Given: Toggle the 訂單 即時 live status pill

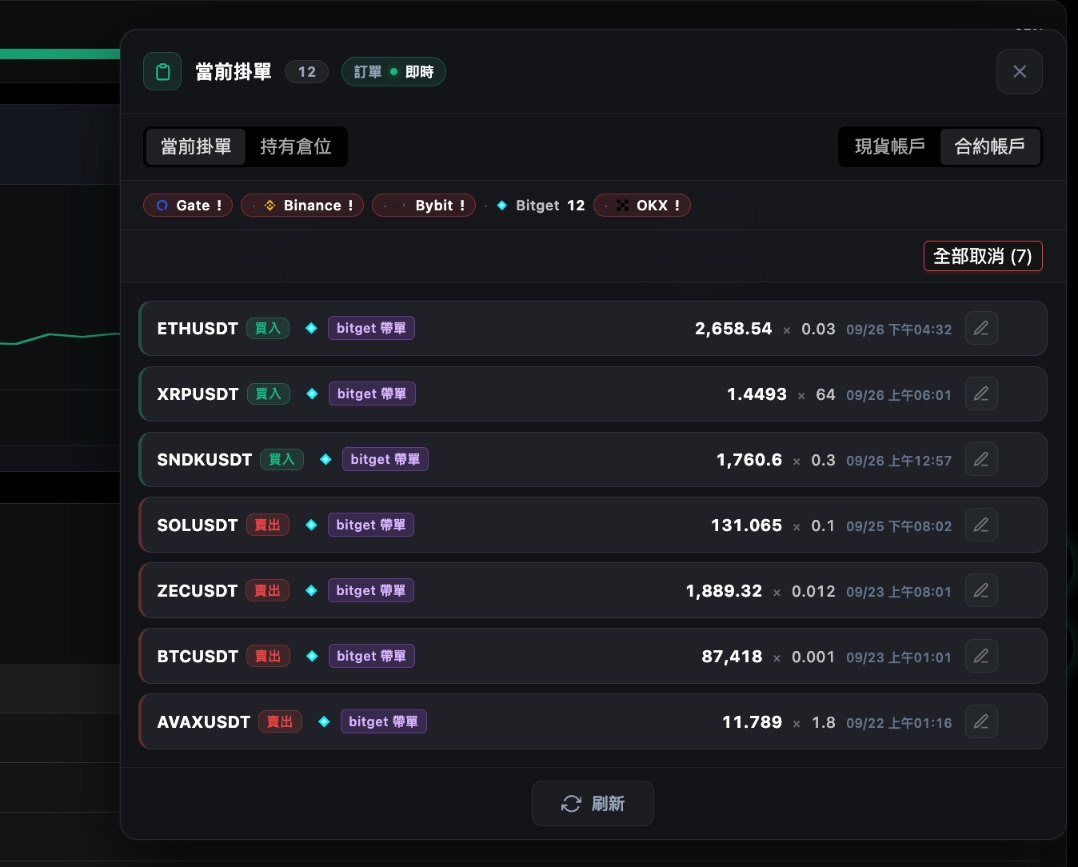Looking at the screenshot, I should [393, 72].
